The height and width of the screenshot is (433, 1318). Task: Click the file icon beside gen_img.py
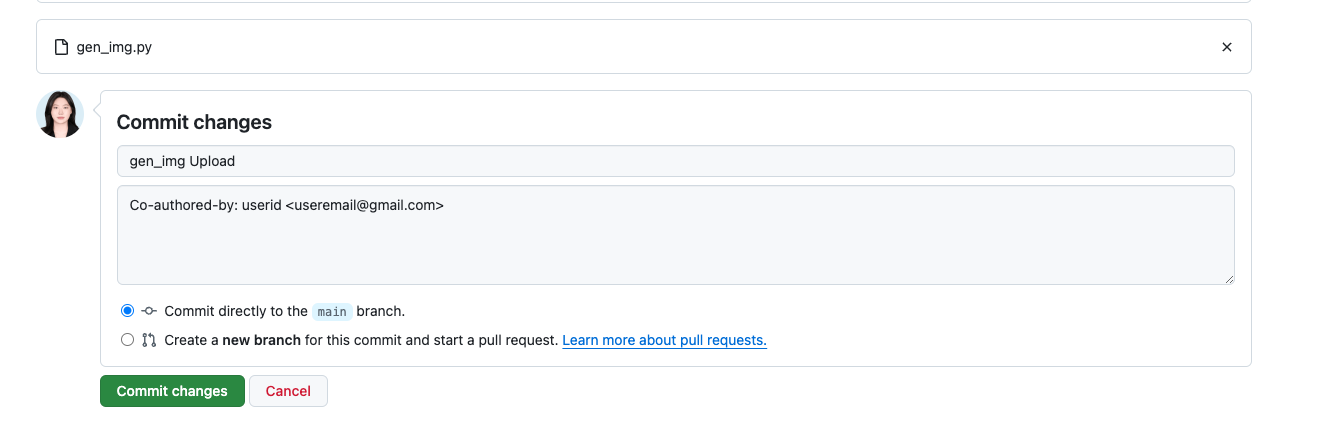tap(61, 47)
